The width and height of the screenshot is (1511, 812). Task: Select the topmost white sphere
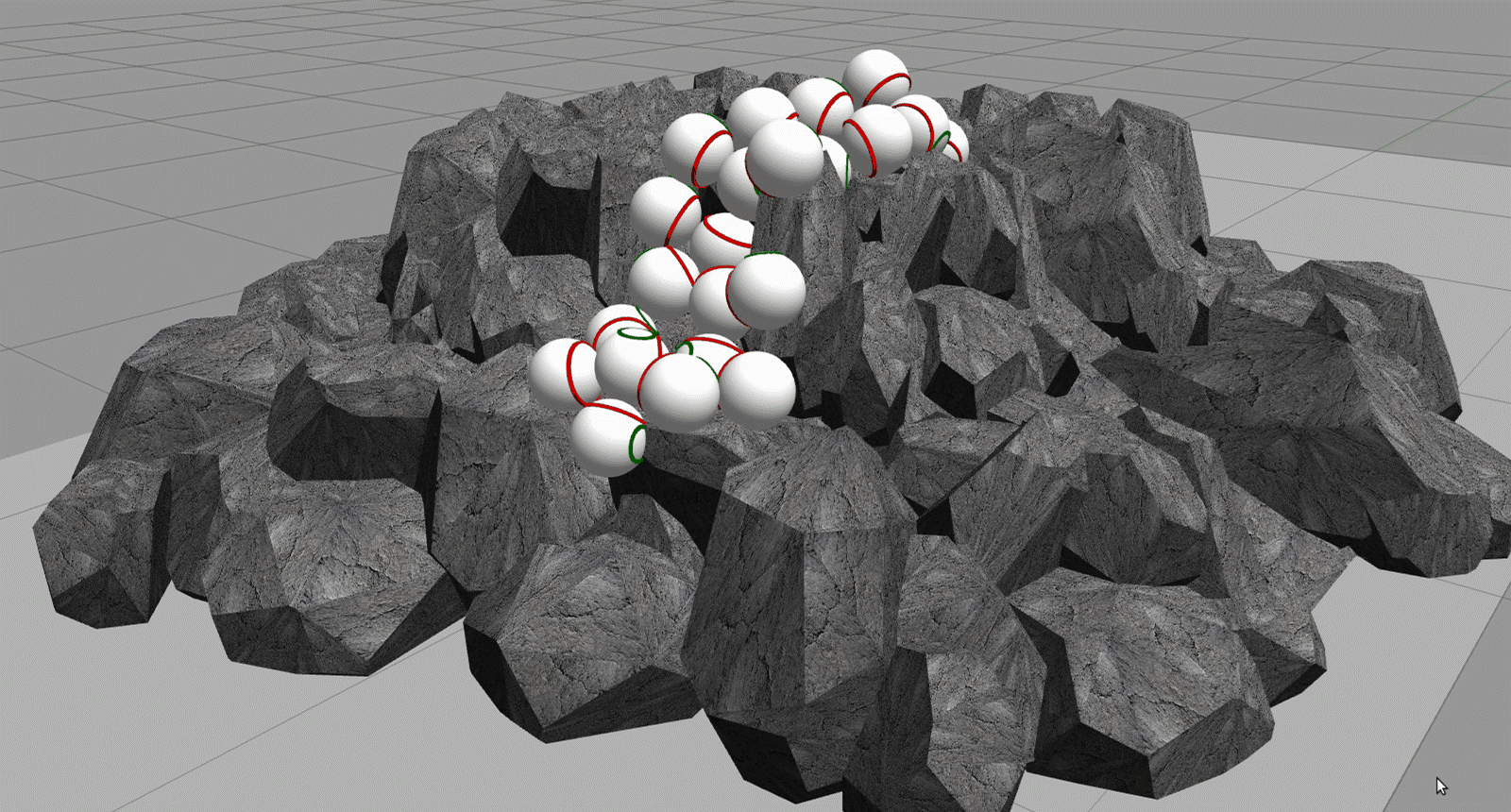(x=875, y=77)
